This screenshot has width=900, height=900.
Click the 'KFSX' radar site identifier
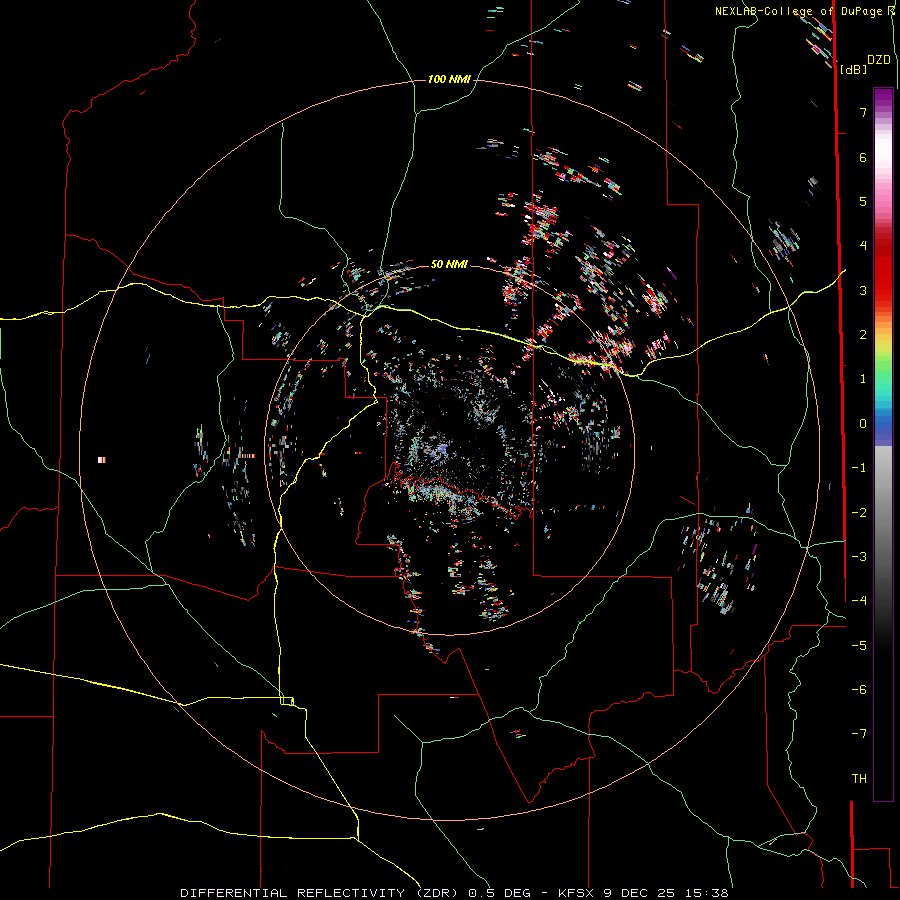click(x=575, y=893)
